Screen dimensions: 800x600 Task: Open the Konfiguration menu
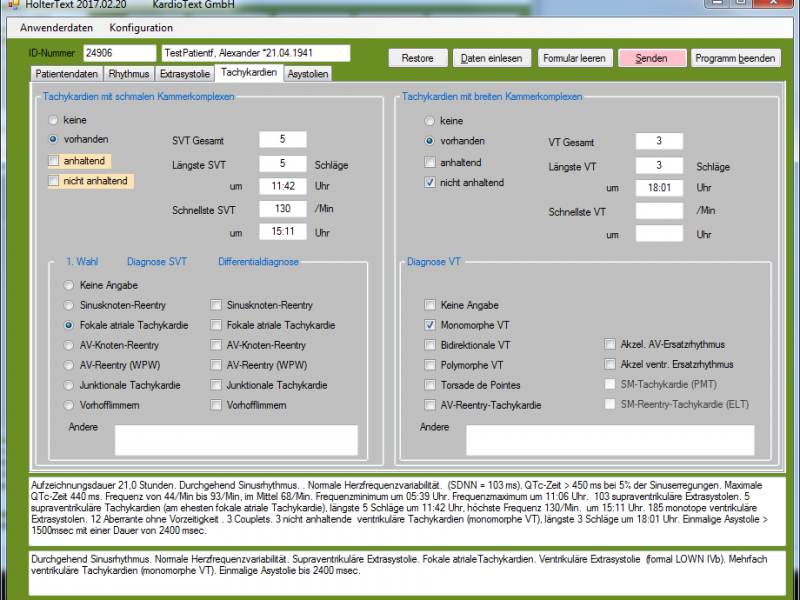[141, 28]
